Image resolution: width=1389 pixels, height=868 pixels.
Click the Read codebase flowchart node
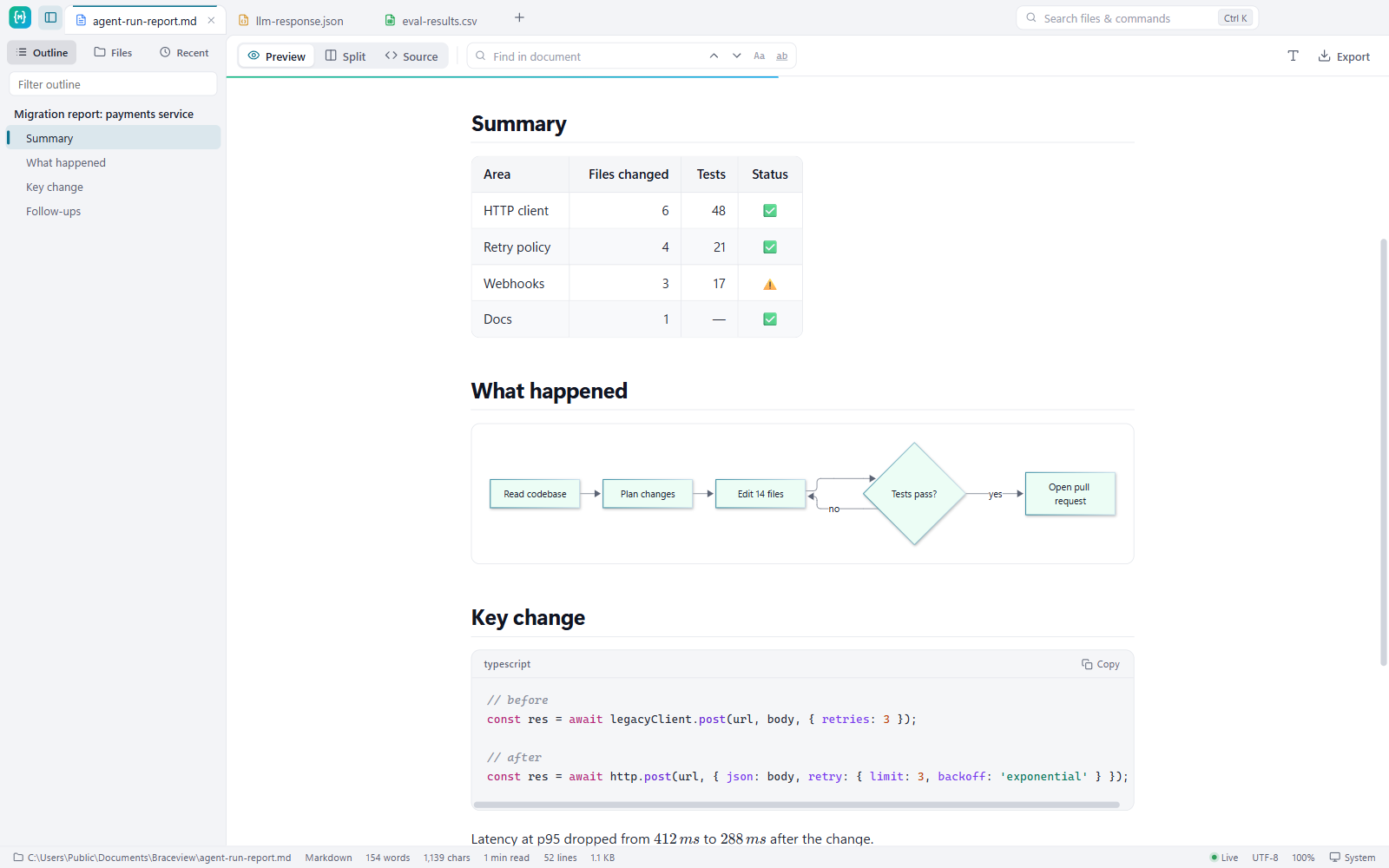click(535, 494)
